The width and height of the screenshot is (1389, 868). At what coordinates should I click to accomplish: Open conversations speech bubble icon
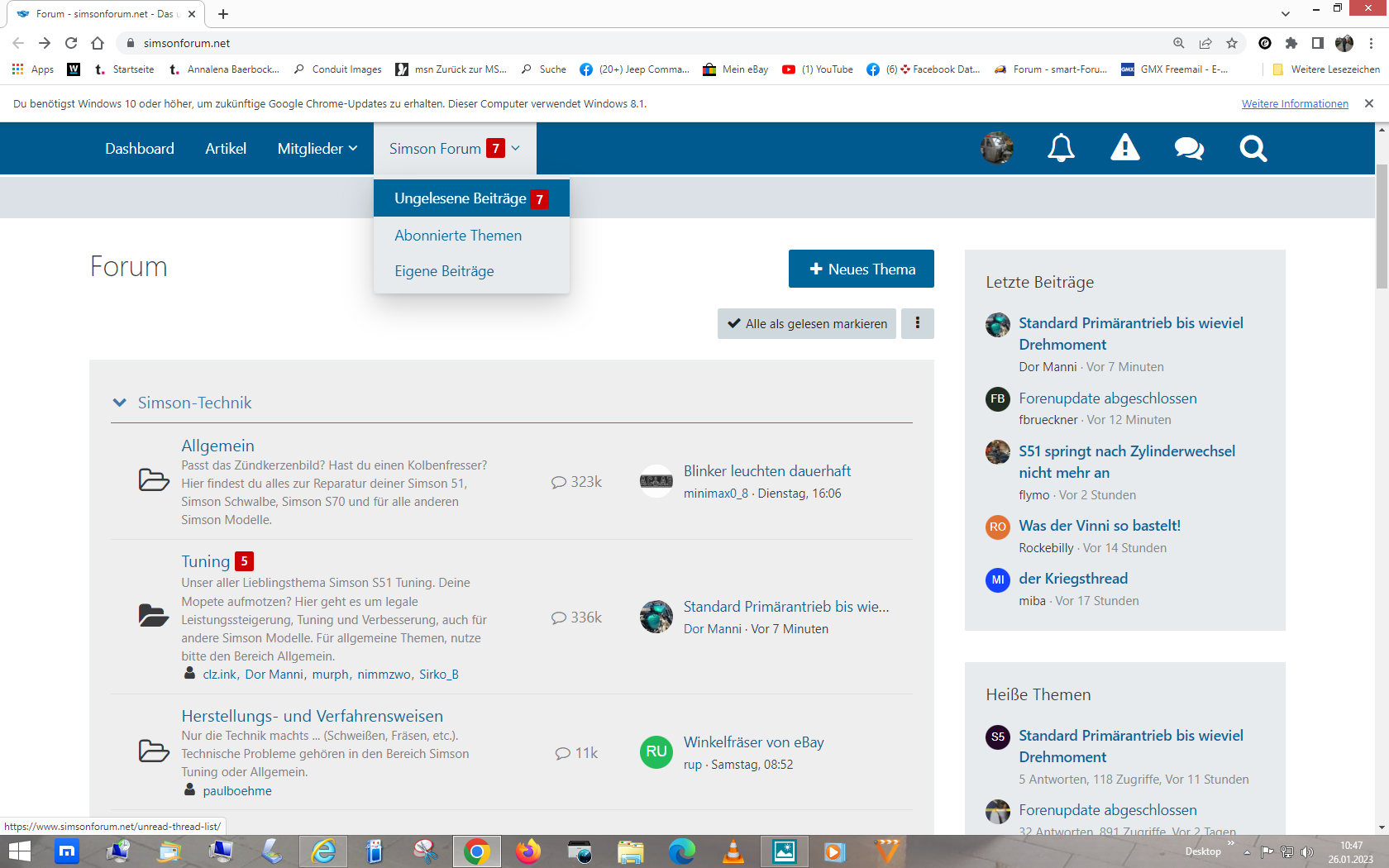pos(1188,149)
